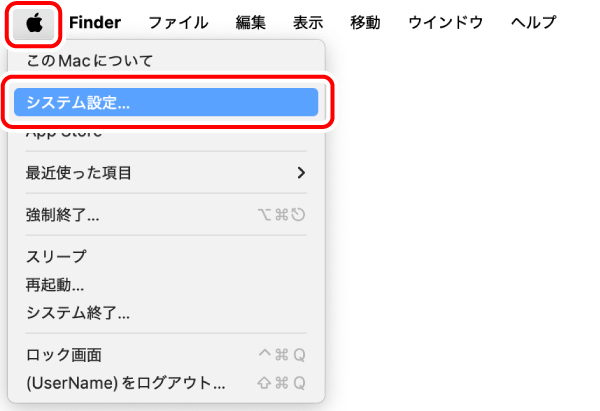Select システム設定... menu entry

click(166, 102)
